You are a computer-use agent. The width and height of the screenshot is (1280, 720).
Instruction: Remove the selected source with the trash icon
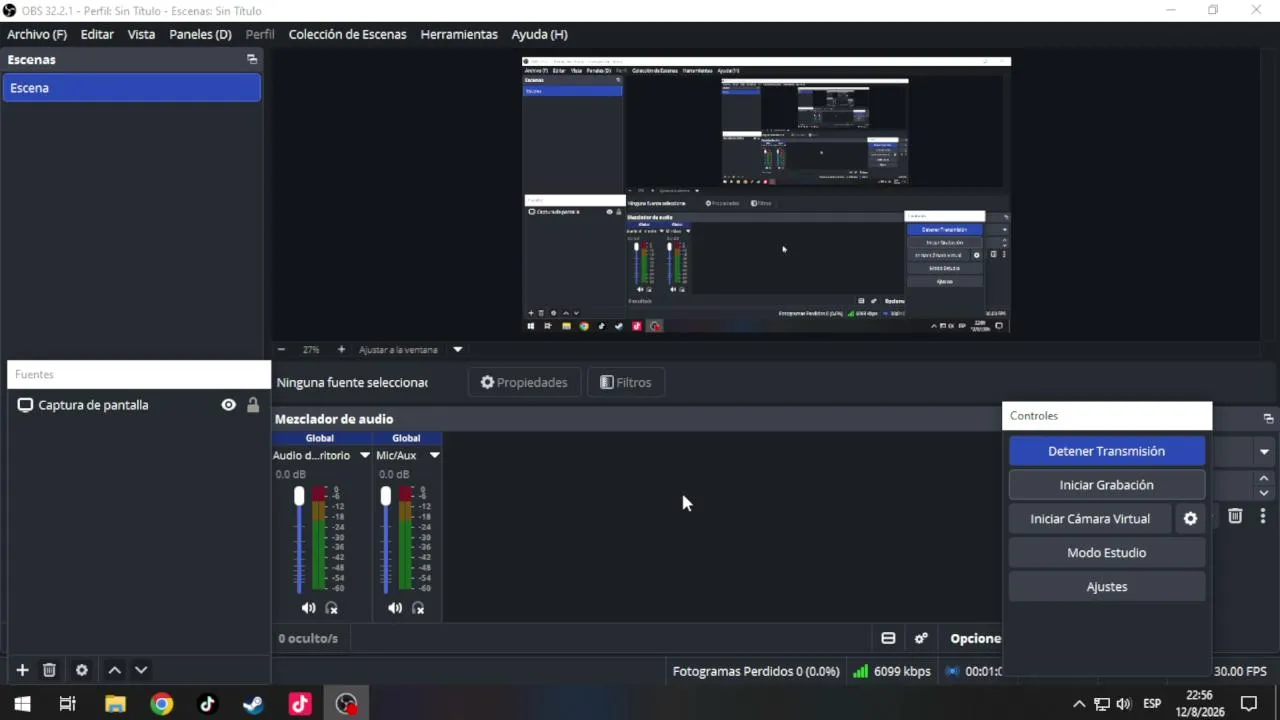pyautogui.click(x=49, y=670)
